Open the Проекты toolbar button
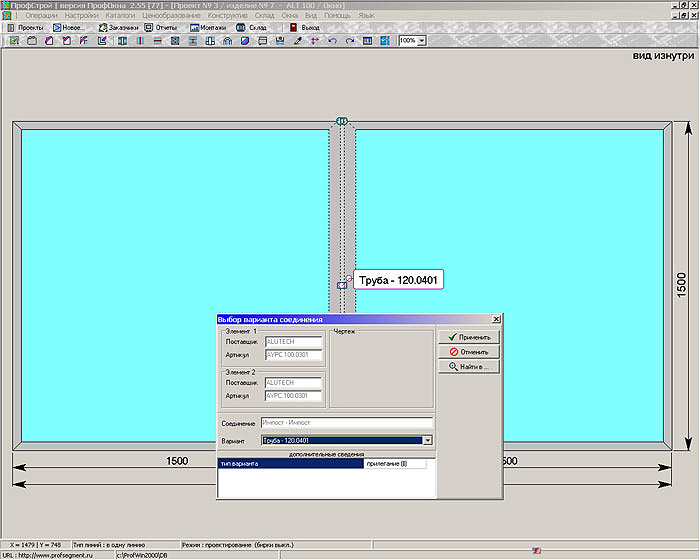This screenshot has width=700, height=560. coord(26,28)
